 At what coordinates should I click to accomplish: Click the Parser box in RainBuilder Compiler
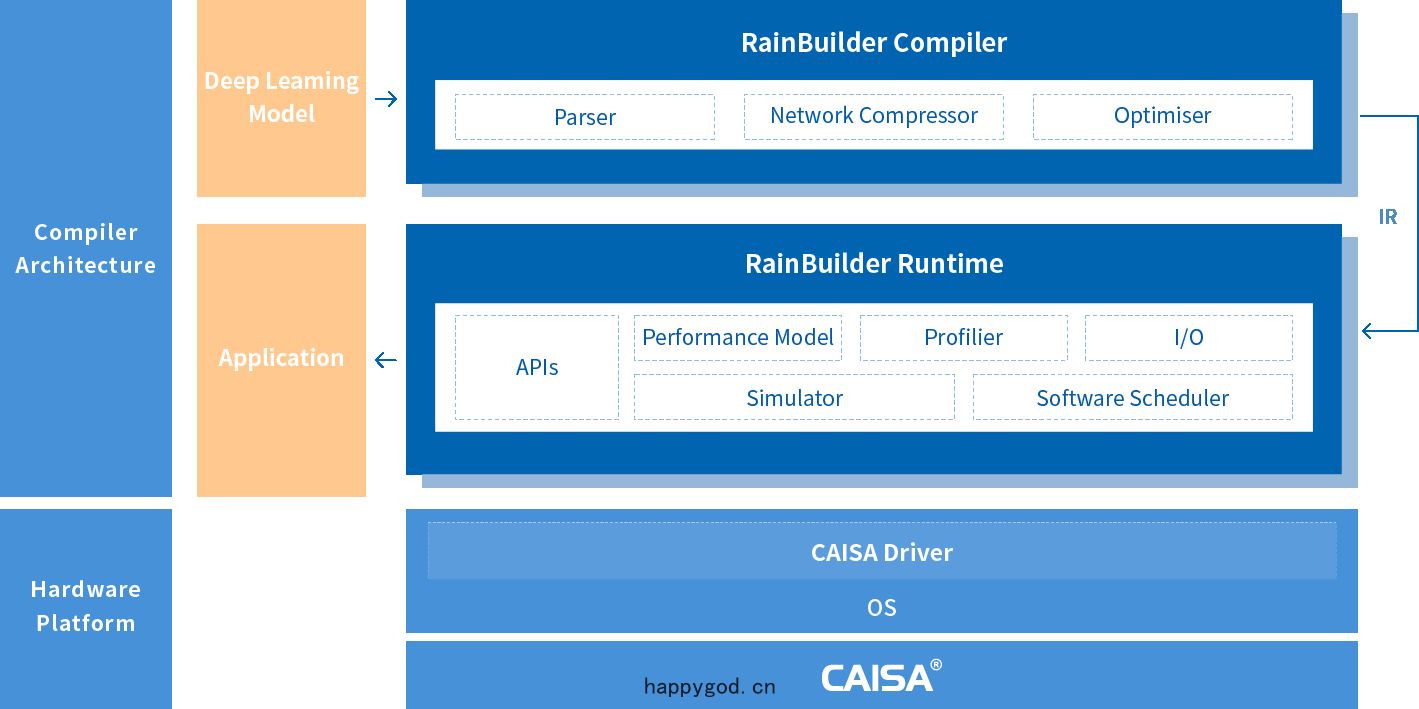[585, 117]
